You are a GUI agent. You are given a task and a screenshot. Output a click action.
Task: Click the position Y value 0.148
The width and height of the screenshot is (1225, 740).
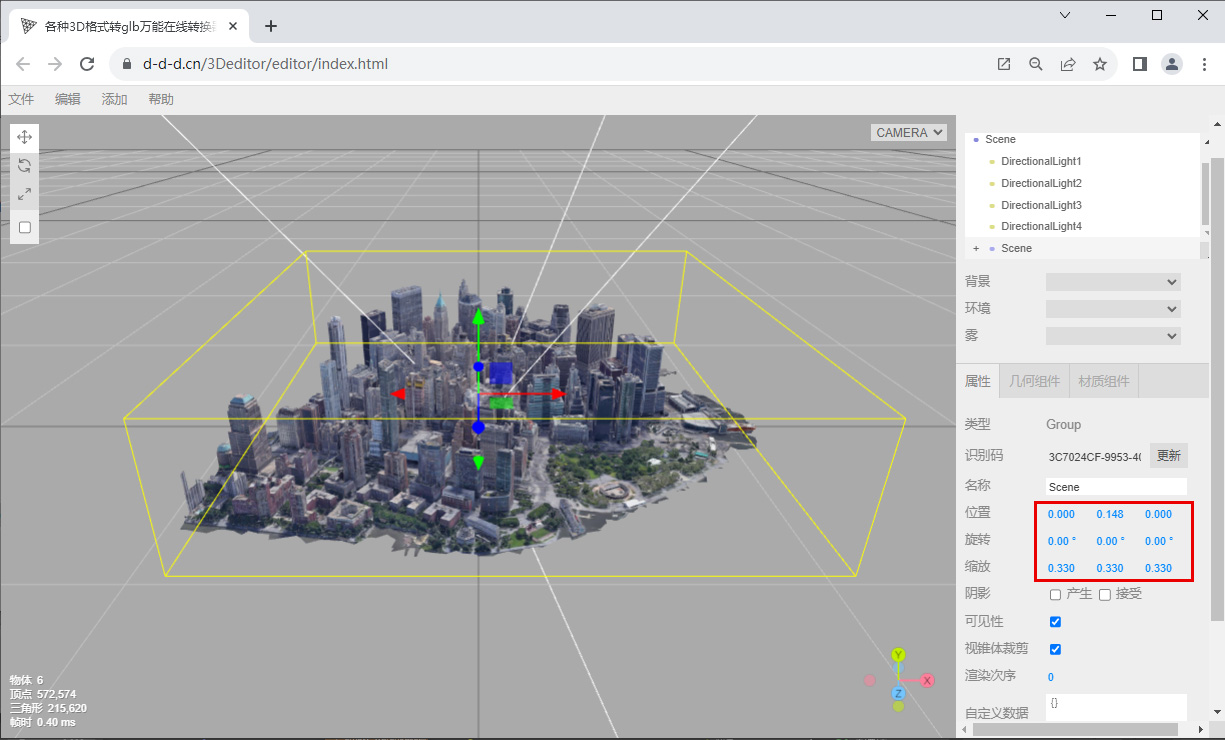point(1110,514)
